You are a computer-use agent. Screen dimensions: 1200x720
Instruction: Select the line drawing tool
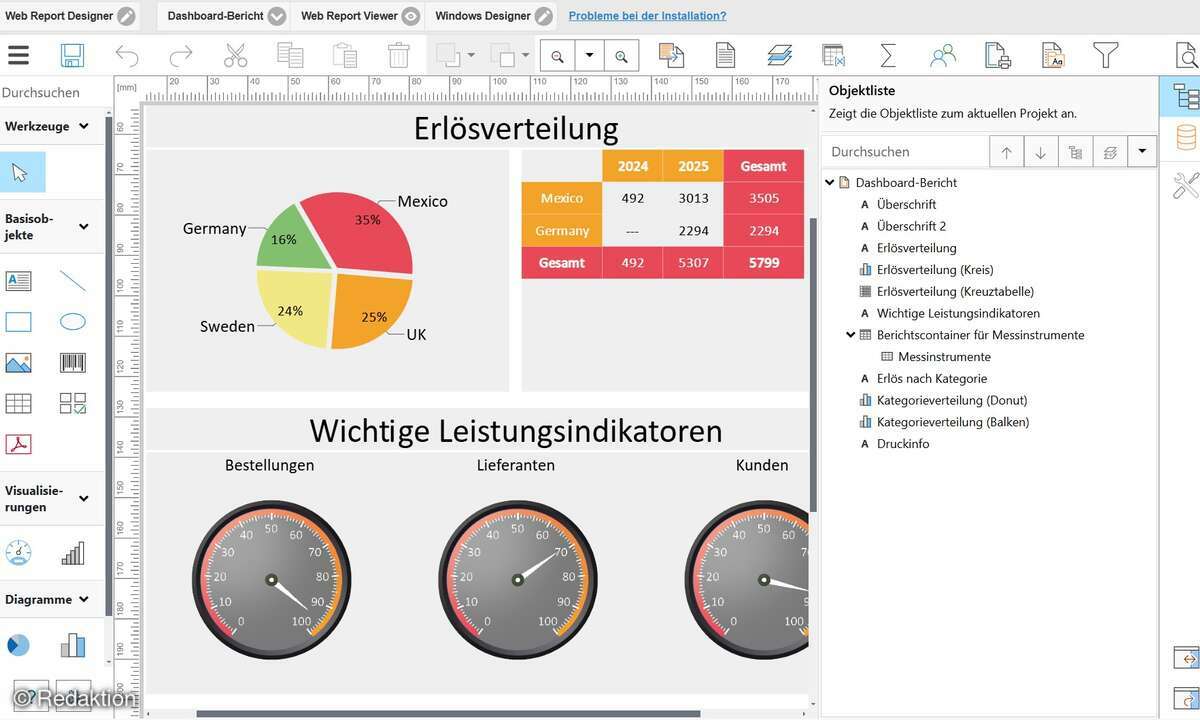(73, 281)
